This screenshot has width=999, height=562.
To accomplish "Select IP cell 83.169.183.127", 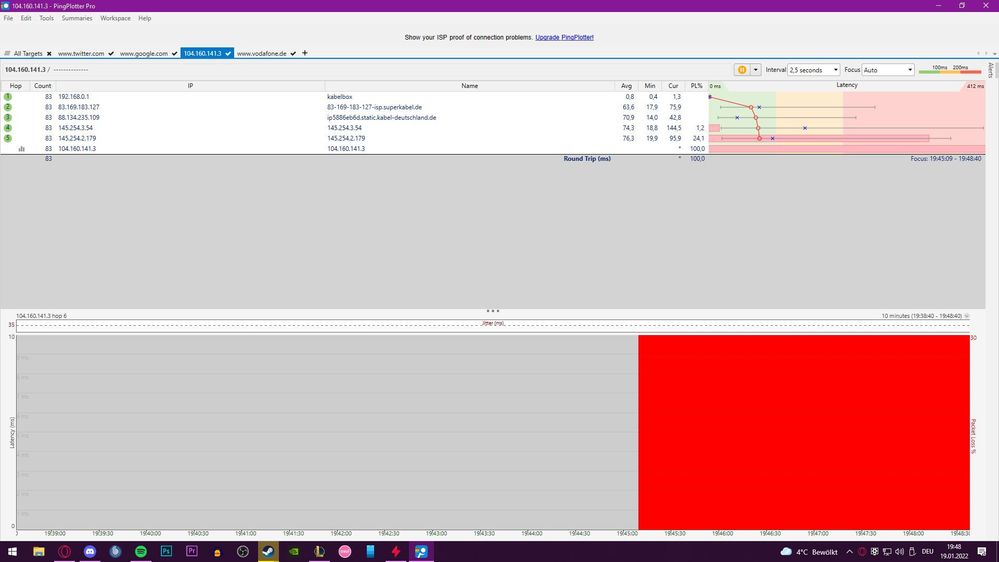I will 79,107.
